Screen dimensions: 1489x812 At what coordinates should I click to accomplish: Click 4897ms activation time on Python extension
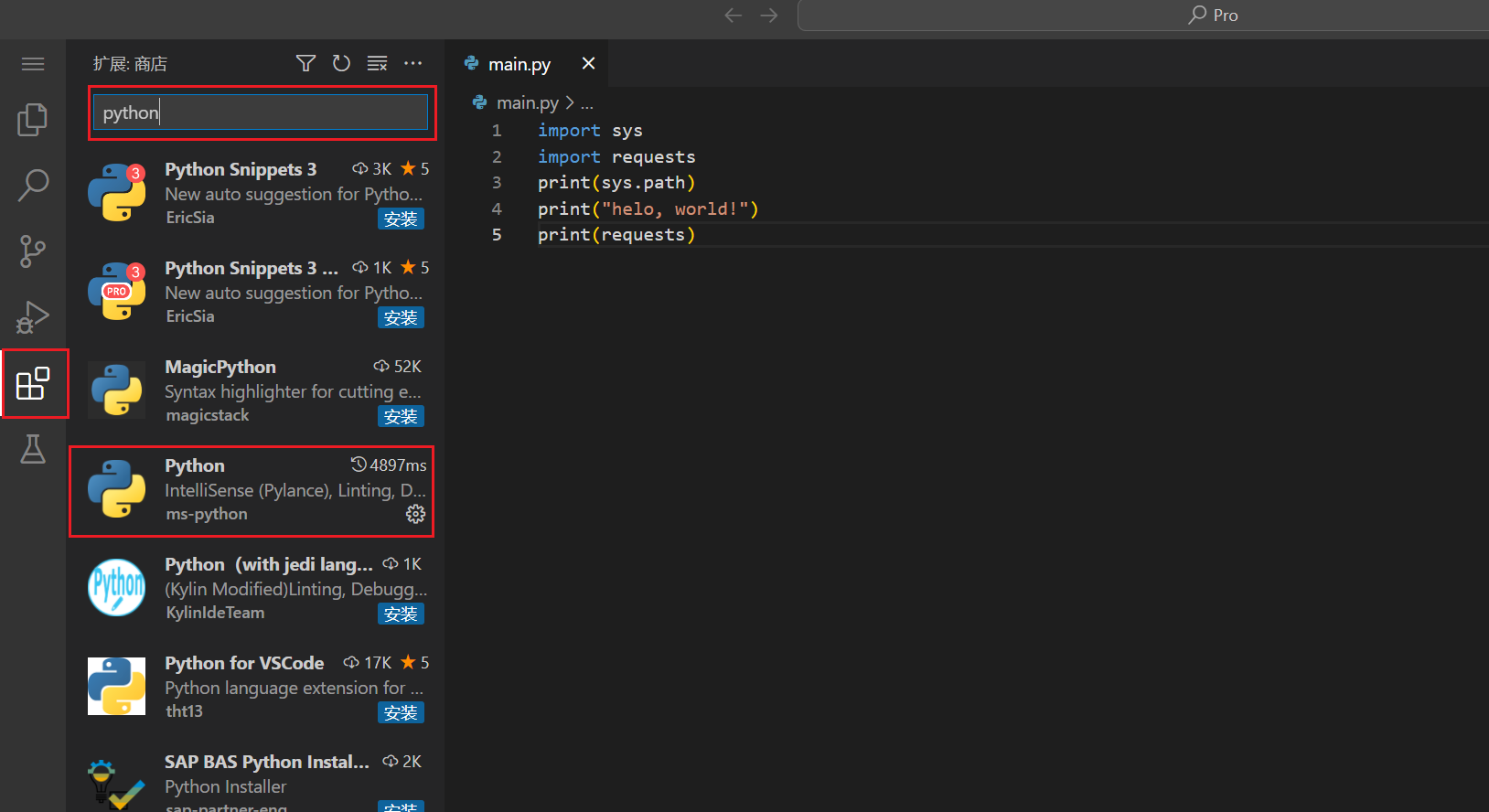click(389, 465)
